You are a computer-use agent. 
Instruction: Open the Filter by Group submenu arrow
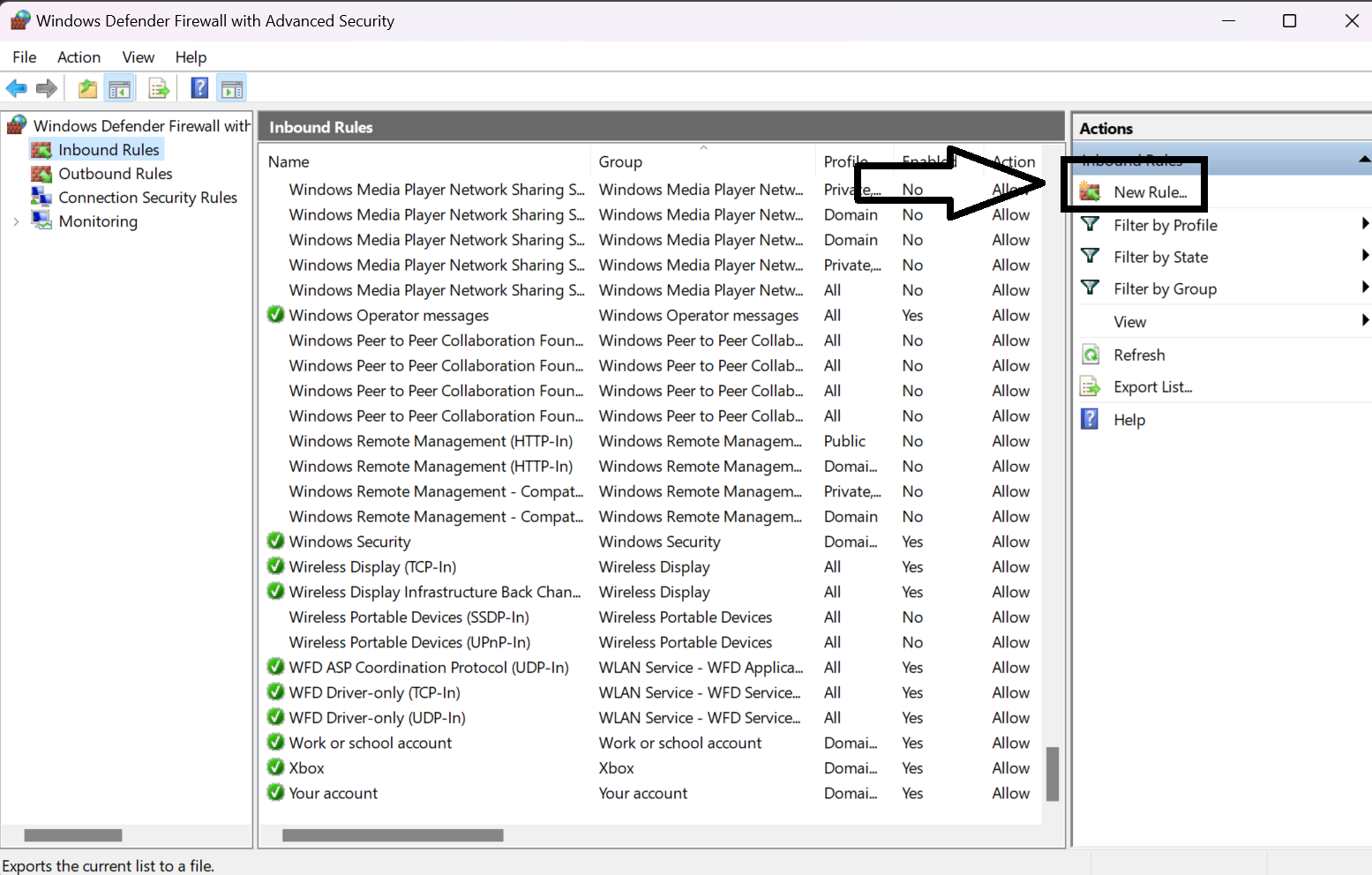coord(1365,288)
